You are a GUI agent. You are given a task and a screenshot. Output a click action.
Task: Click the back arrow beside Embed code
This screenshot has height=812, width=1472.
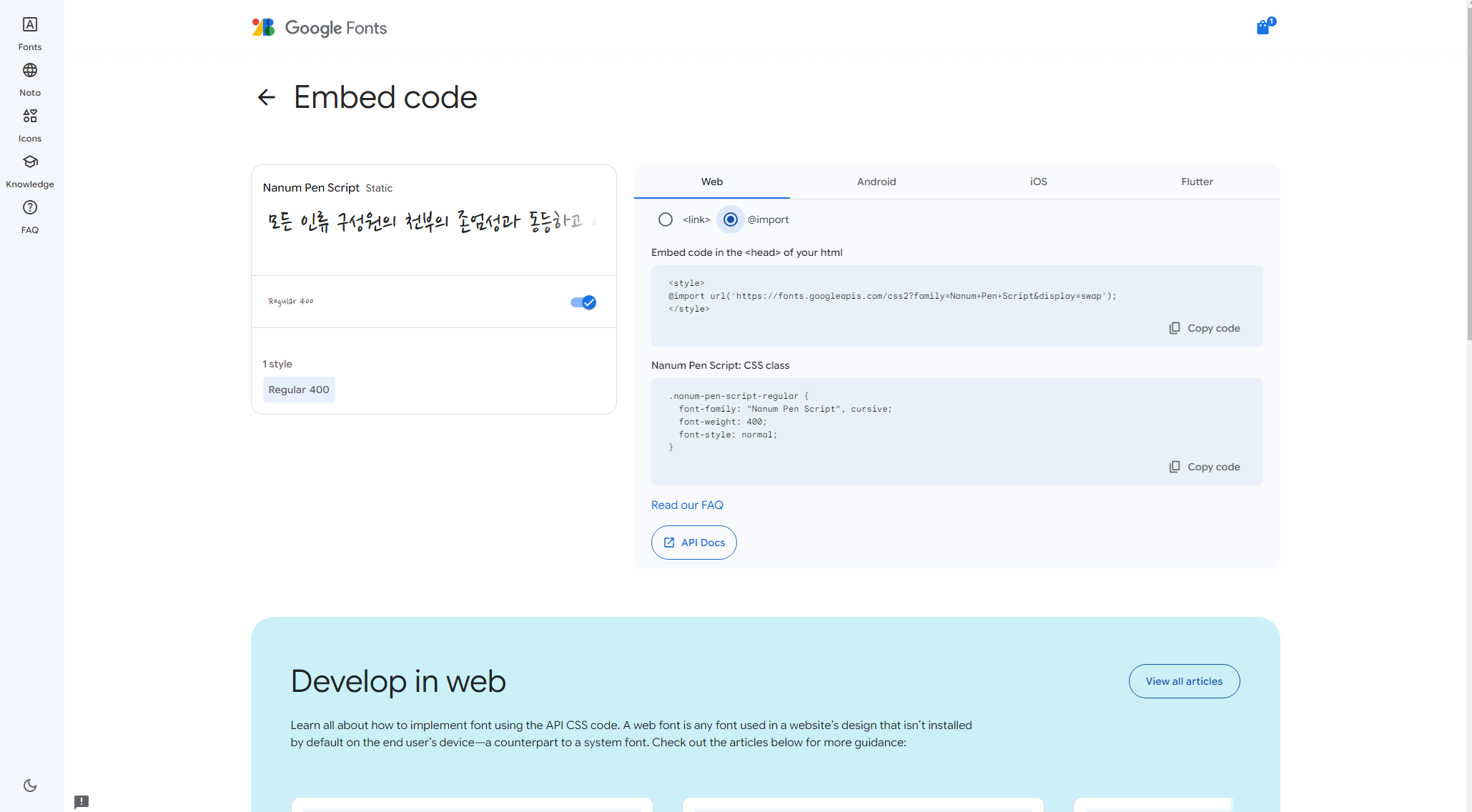pyautogui.click(x=266, y=97)
